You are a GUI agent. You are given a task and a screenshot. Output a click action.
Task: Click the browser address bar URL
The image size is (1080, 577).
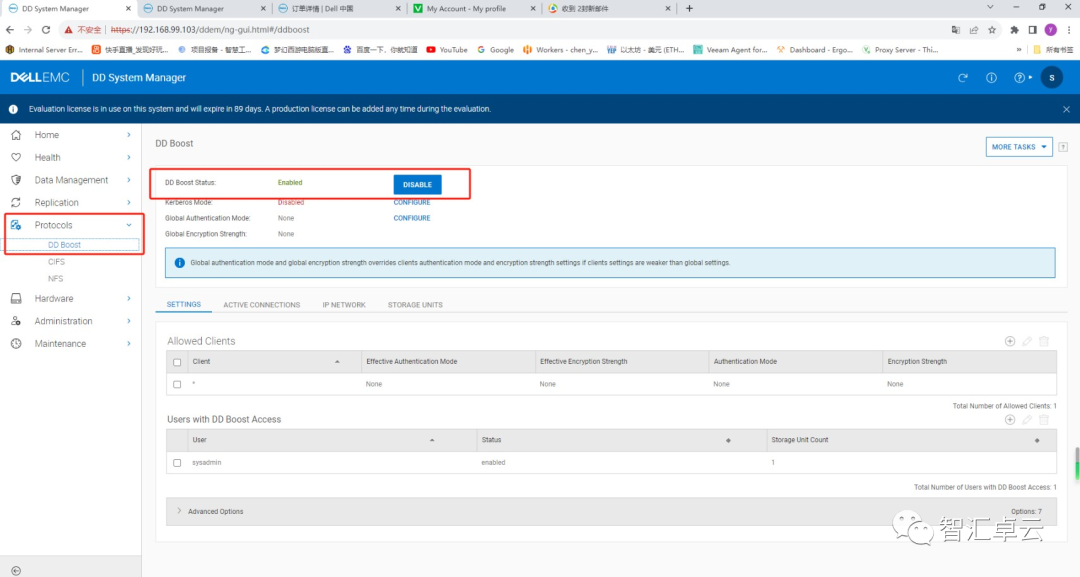(x=210, y=30)
